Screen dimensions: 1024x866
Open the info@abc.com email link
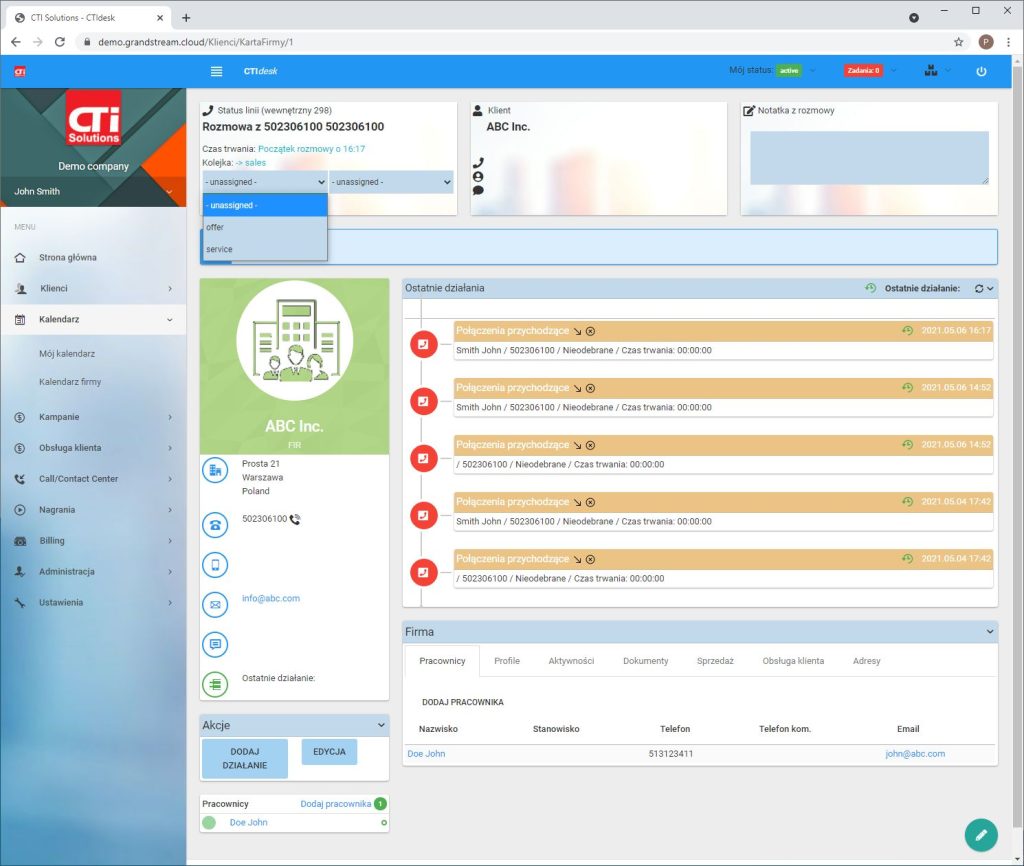click(270, 598)
